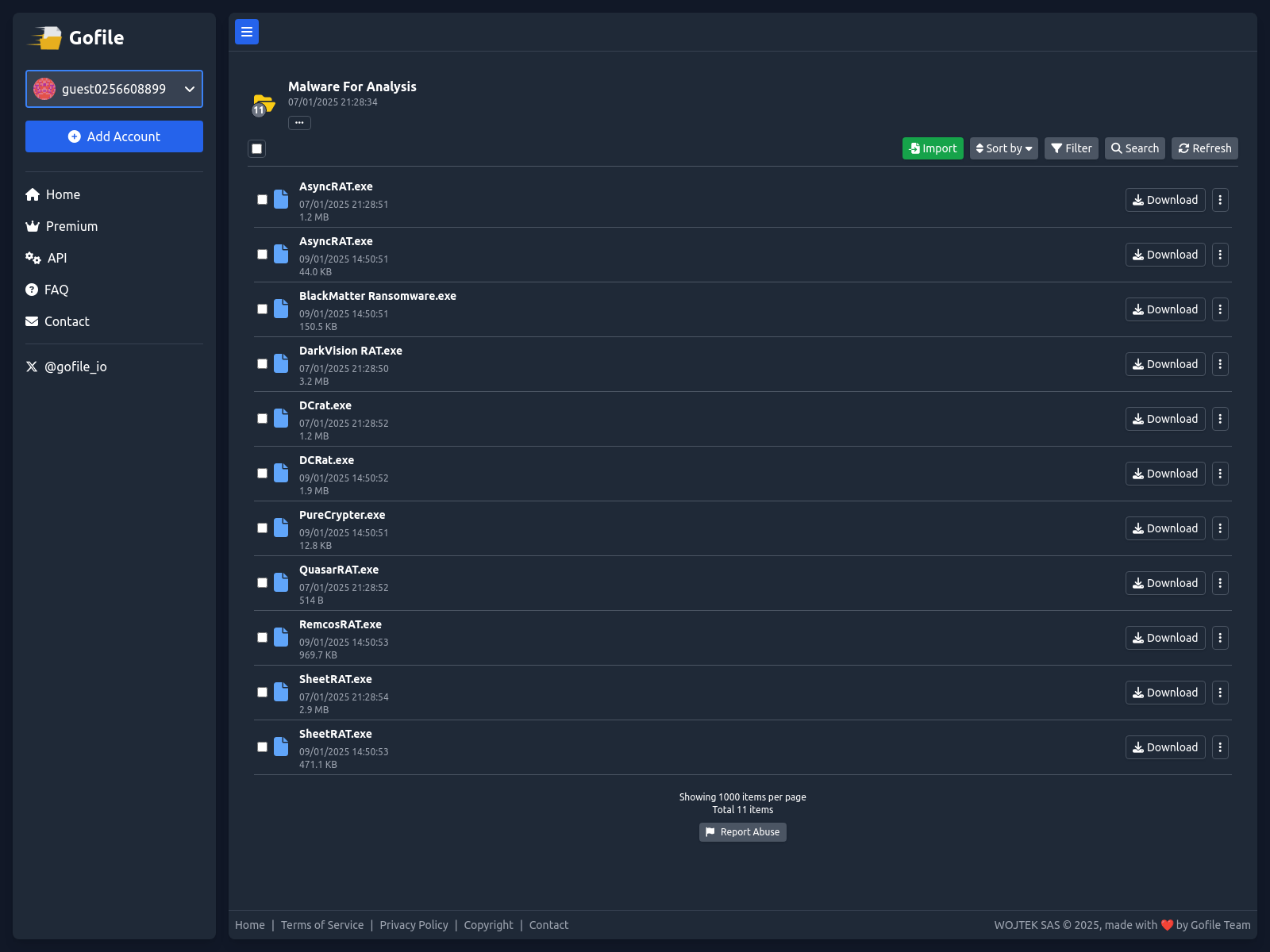Click the Malware For Analysis folder title
Image resolution: width=1270 pixels, height=952 pixels.
[352, 86]
